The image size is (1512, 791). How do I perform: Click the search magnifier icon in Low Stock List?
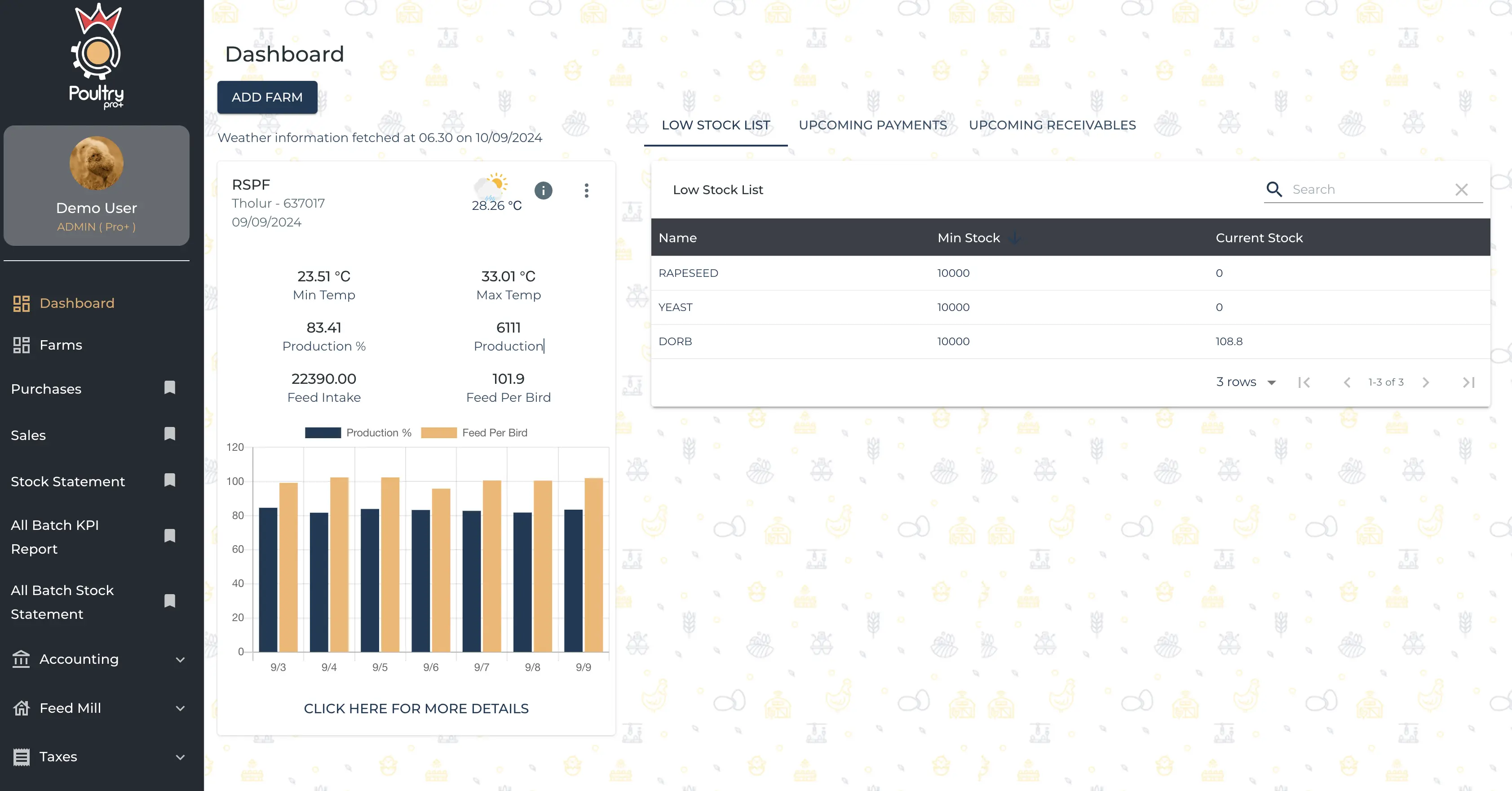pyautogui.click(x=1273, y=189)
